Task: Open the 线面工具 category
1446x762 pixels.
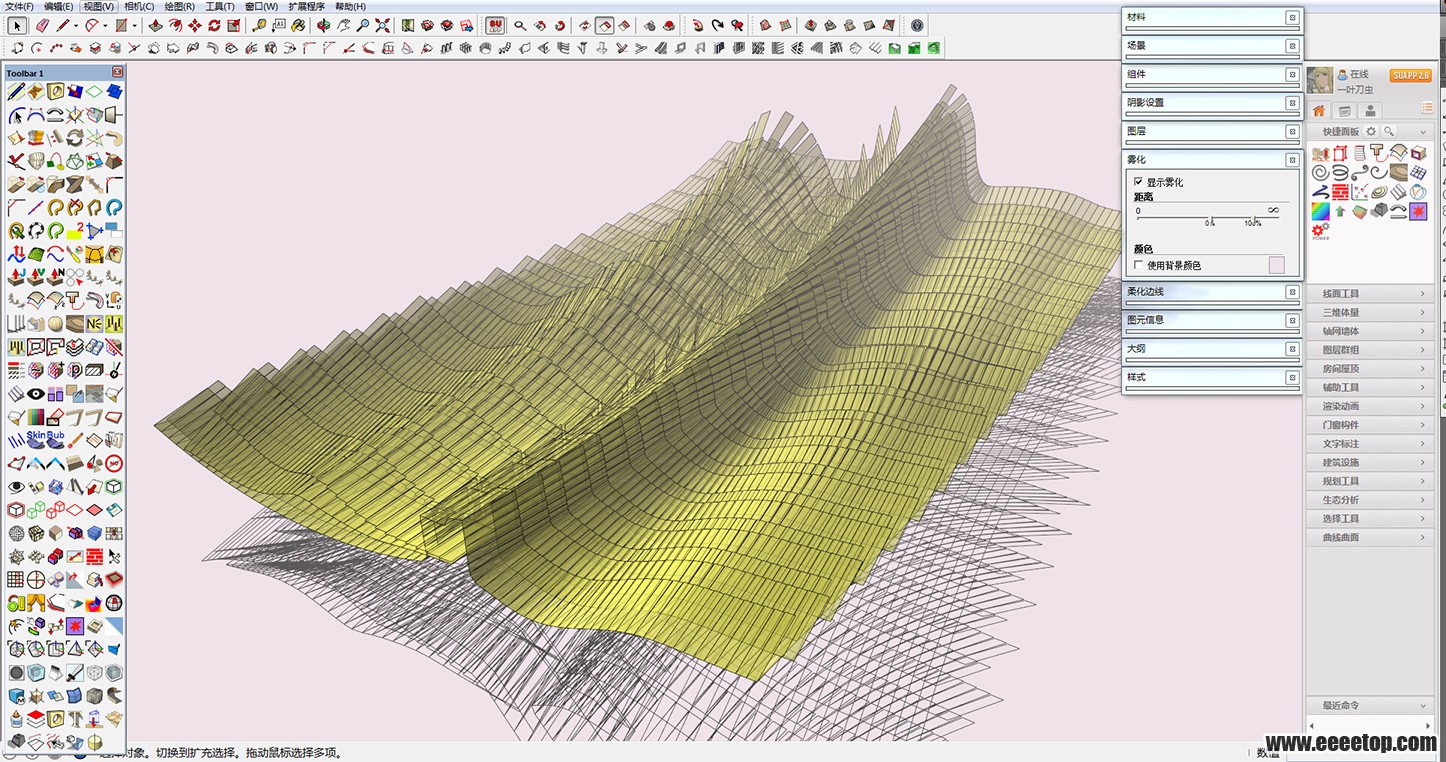Action: 1370,294
